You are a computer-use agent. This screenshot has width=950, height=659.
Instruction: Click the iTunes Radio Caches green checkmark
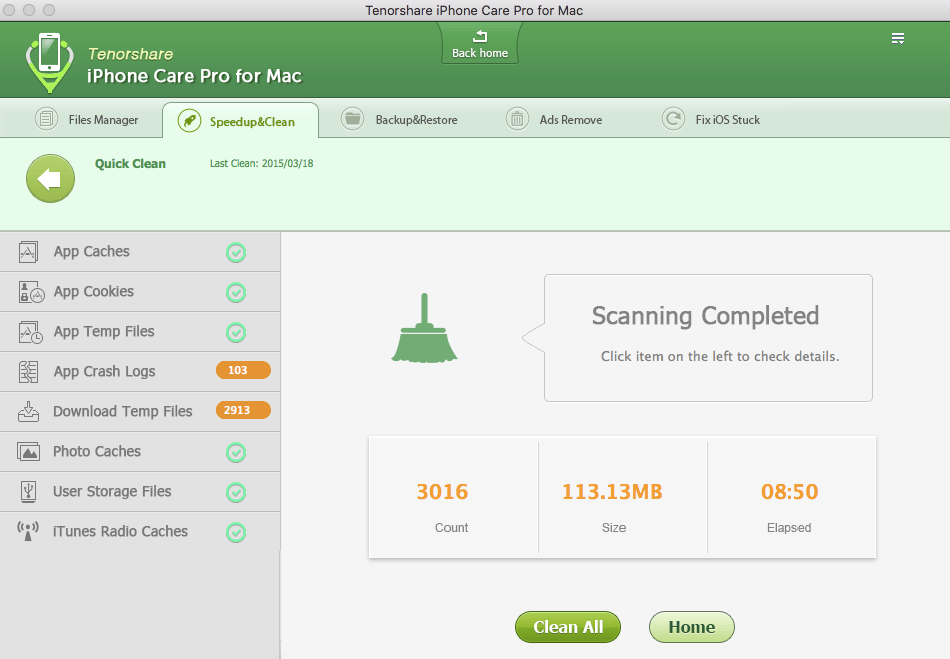[x=236, y=532]
